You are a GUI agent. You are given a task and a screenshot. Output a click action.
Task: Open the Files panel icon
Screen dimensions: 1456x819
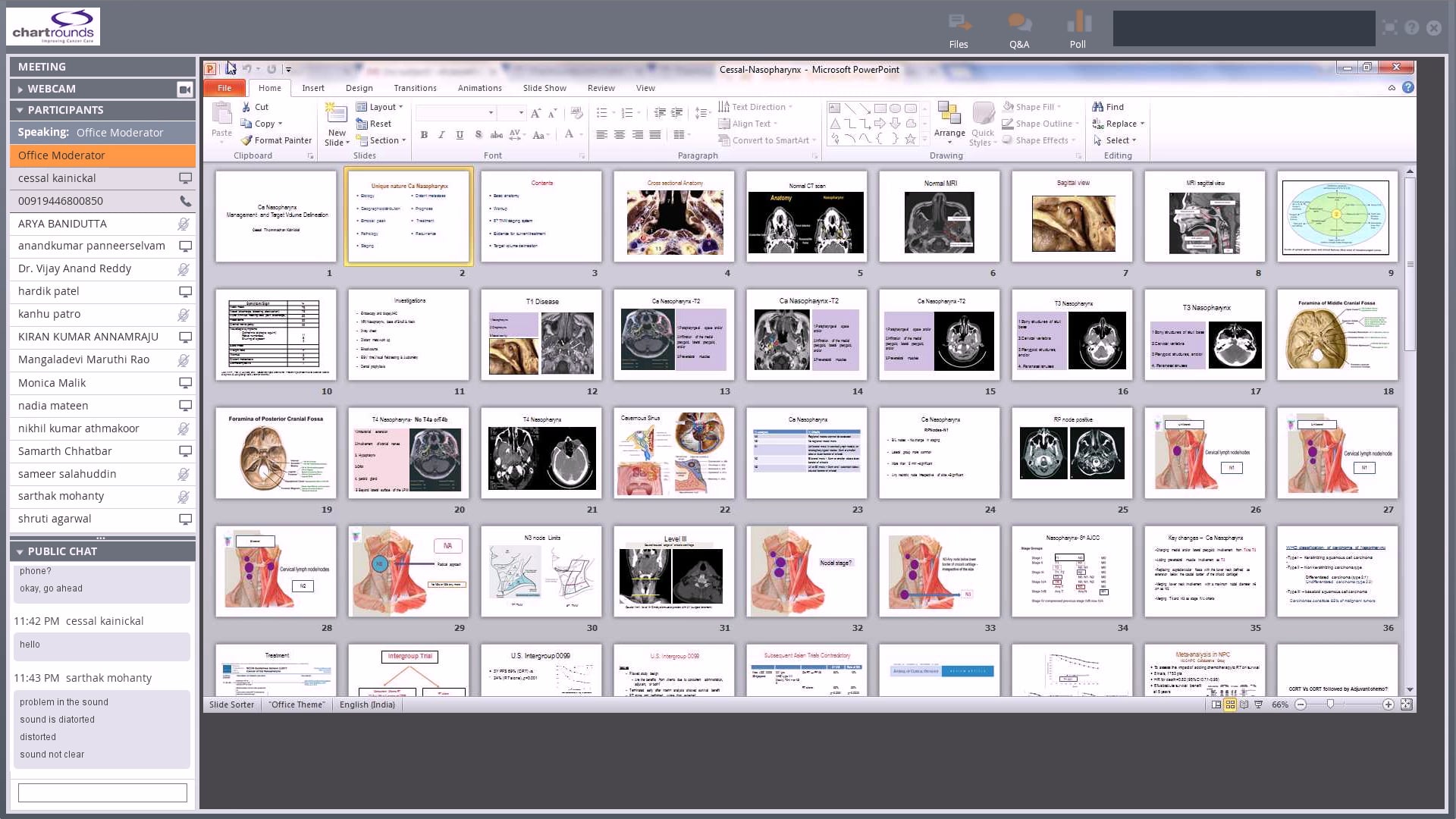click(x=959, y=23)
